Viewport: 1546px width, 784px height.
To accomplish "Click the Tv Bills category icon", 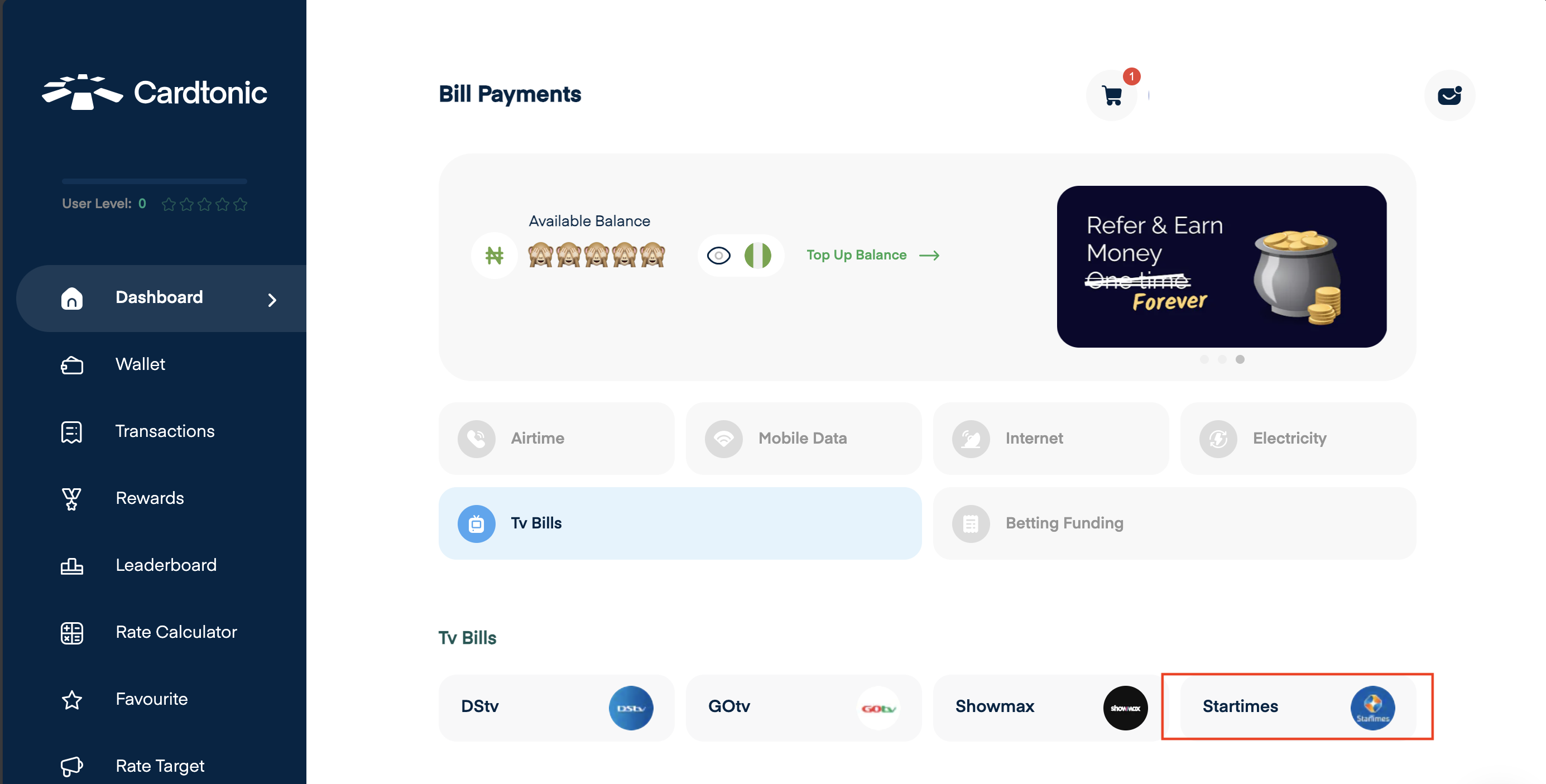I will coord(477,522).
